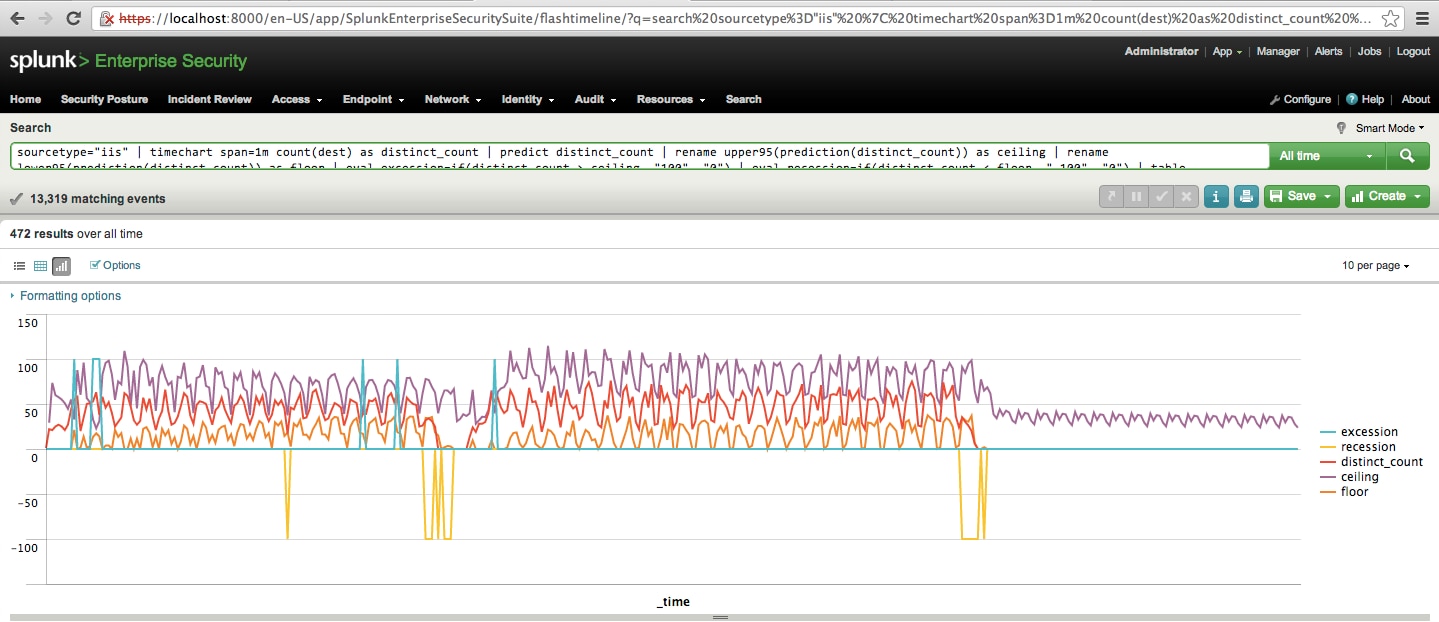1439x622 pixels.
Task: Run the search with the magnifier button
Action: pos(1407,156)
